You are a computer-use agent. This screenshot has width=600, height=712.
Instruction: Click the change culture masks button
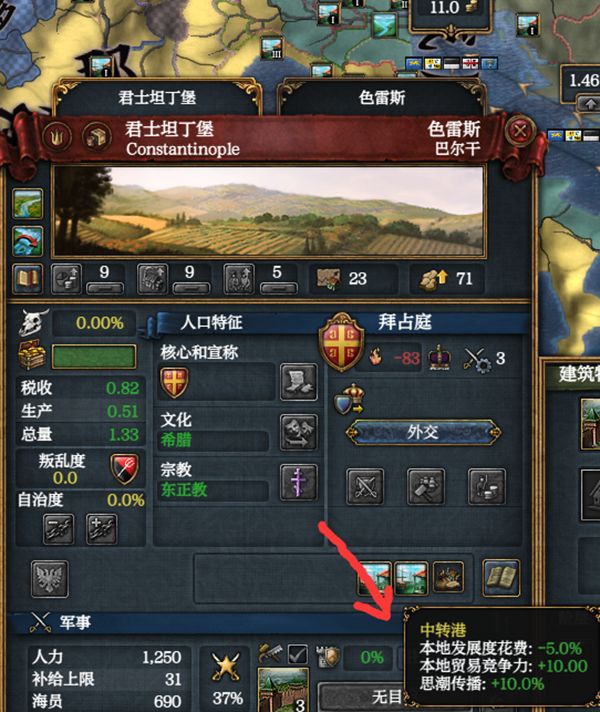298,432
